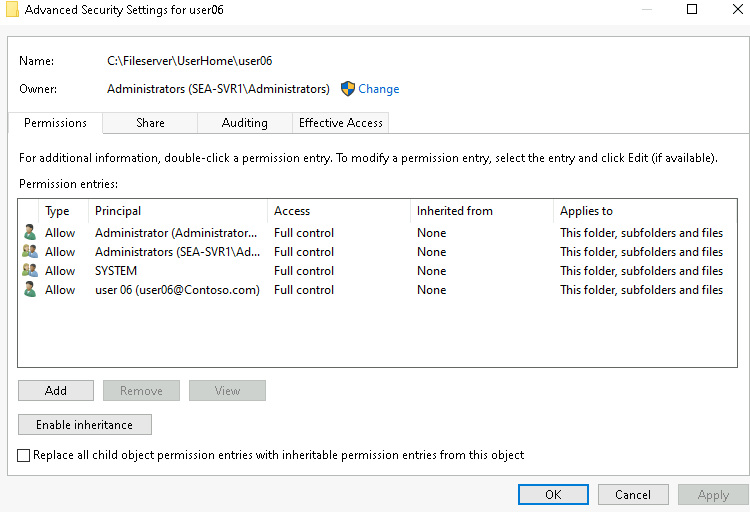Click the Cancel button
The width and height of the screenshot is (750, 512).
(x=633, y=494)
